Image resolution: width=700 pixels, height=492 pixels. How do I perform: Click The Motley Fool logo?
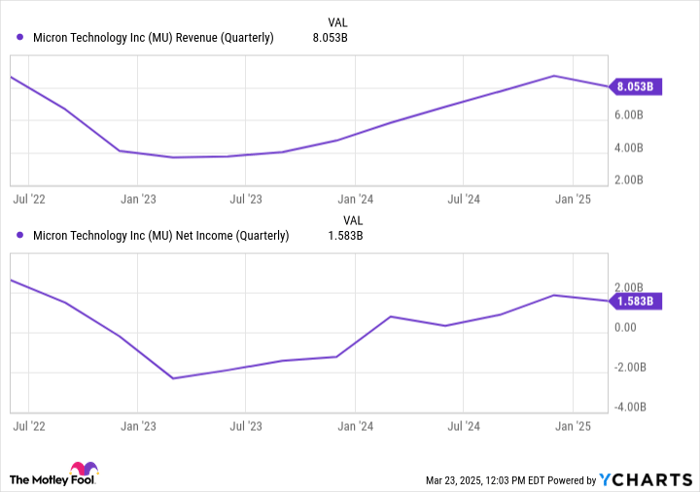[x=54, y=474]
